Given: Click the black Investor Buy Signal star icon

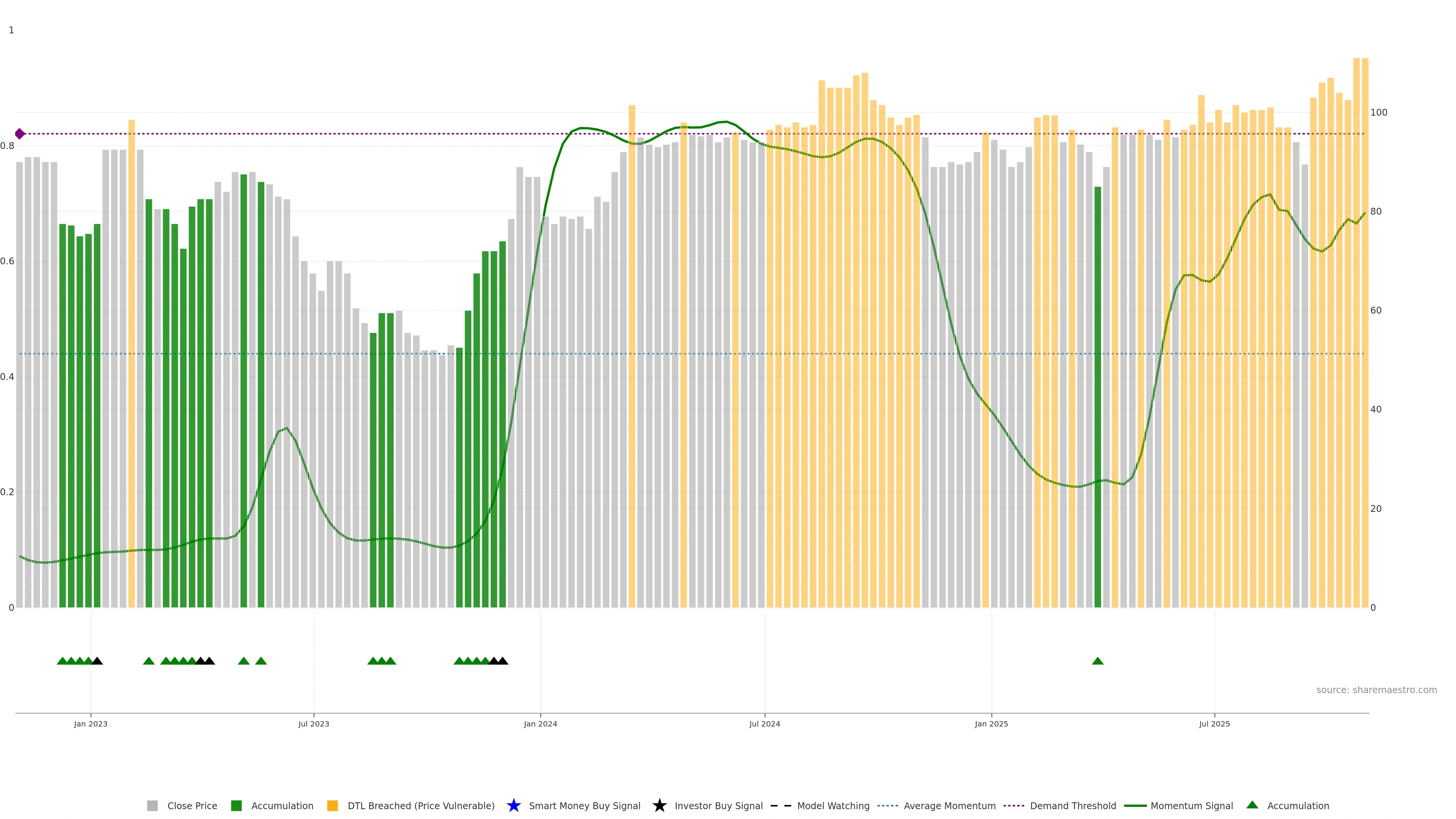Looking at the screenshot, I should point(659,805).
